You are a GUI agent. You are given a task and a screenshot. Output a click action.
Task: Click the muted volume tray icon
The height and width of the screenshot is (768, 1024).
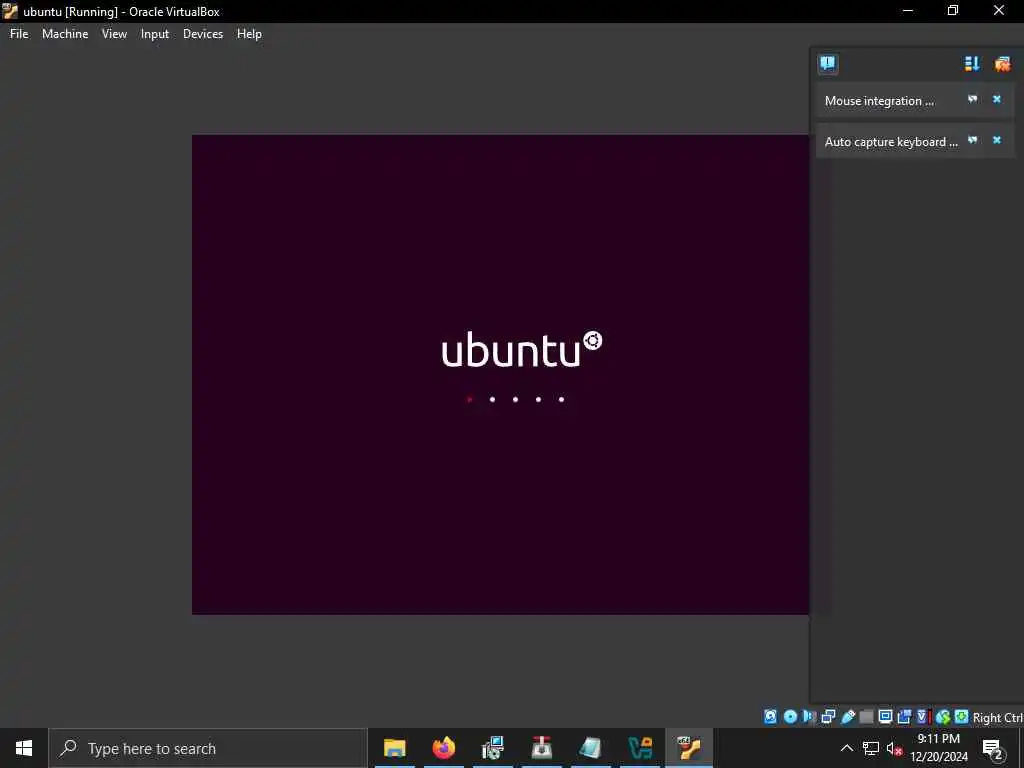point(894,748)
